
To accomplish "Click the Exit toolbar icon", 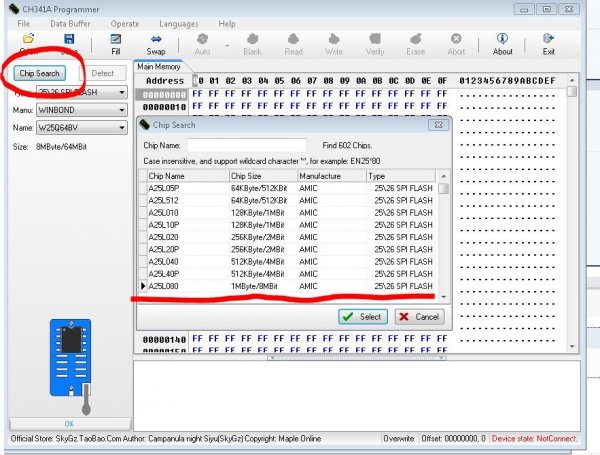I will point(548,44).
